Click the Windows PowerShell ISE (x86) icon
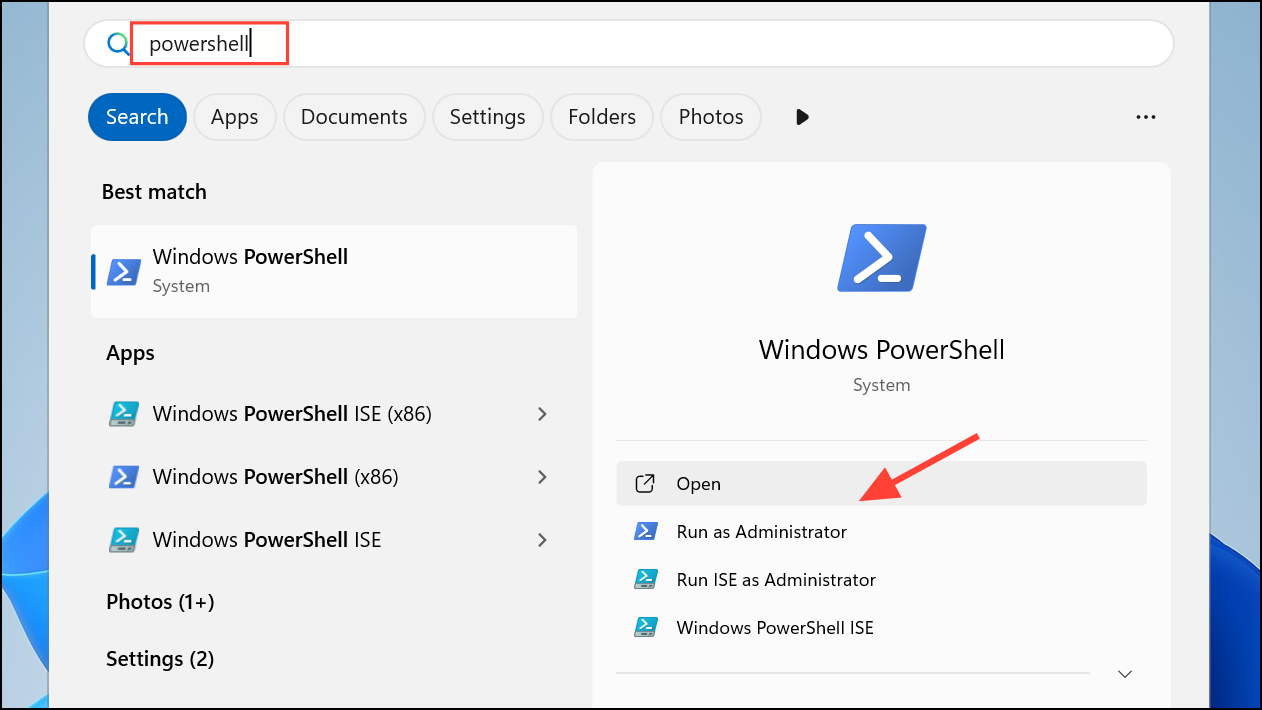Image resolution: width=1262 pixels, height=710 pixels. 123,414
